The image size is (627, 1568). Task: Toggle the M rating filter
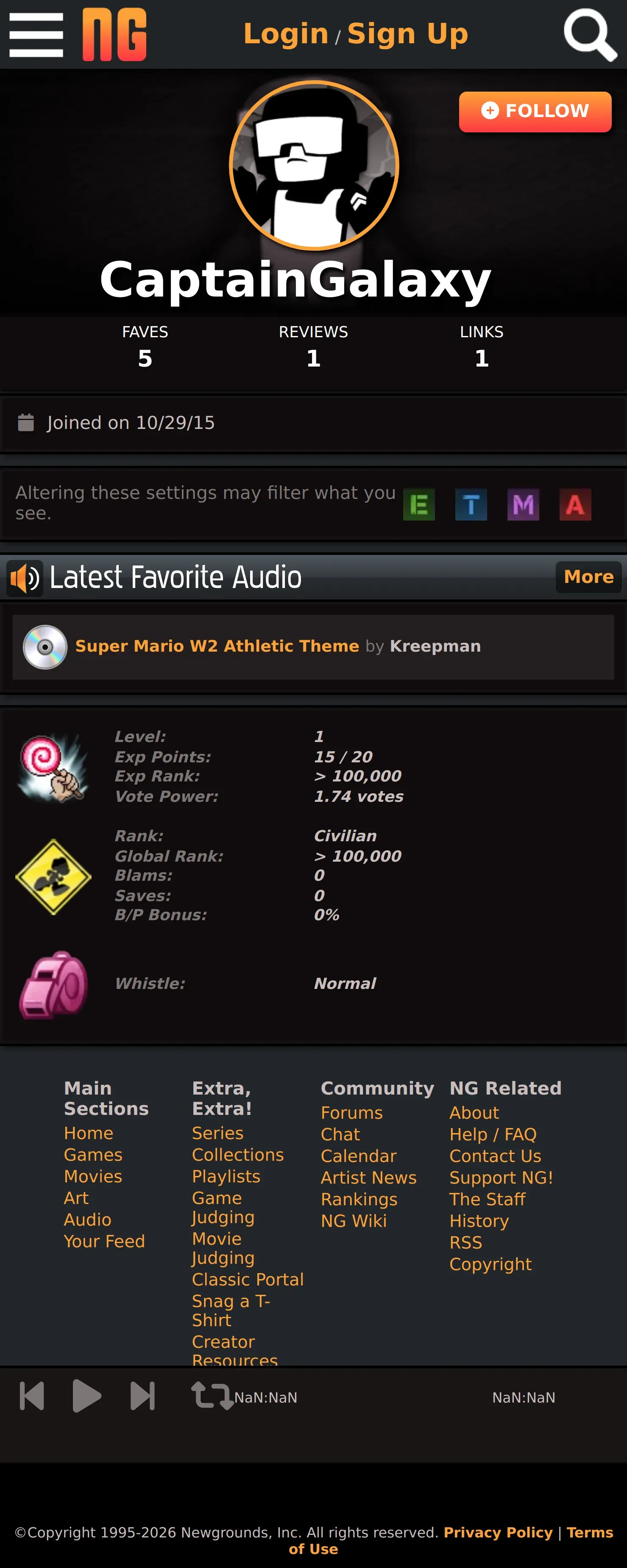pos(524,504)
